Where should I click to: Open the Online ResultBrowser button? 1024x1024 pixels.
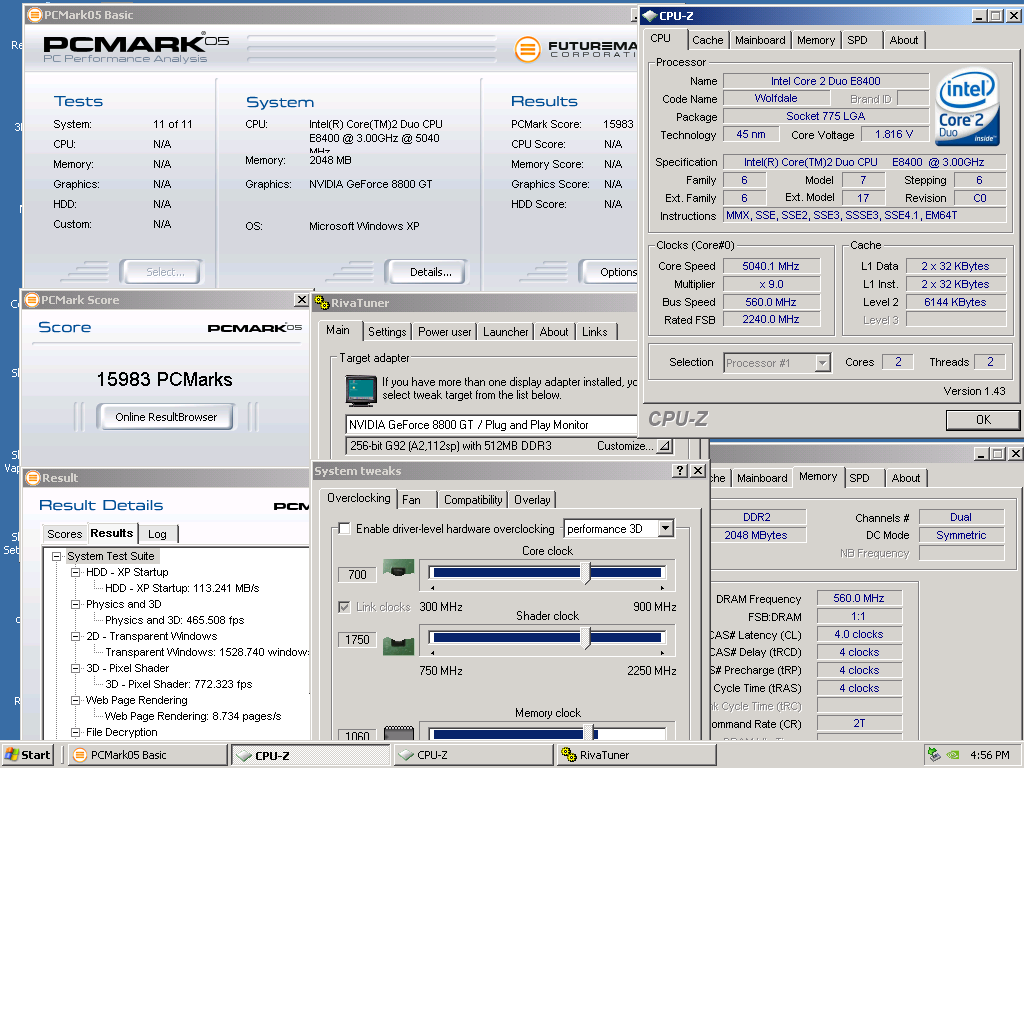click(166, 417)
